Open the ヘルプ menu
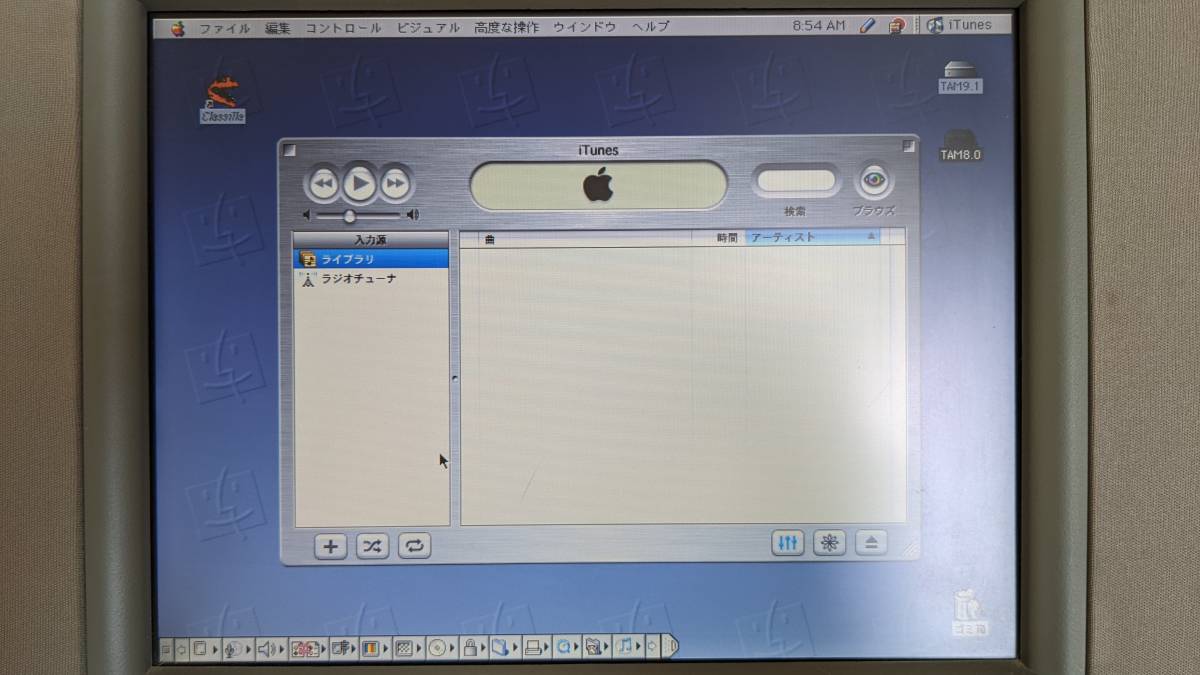The image size is (1200, 675). click(x=650, y=28)
